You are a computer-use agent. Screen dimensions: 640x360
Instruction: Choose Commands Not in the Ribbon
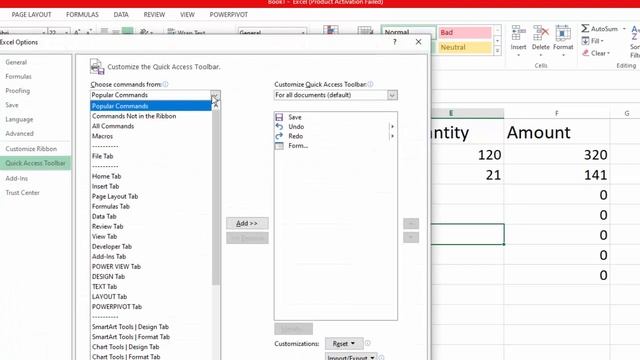pos(151,116)
